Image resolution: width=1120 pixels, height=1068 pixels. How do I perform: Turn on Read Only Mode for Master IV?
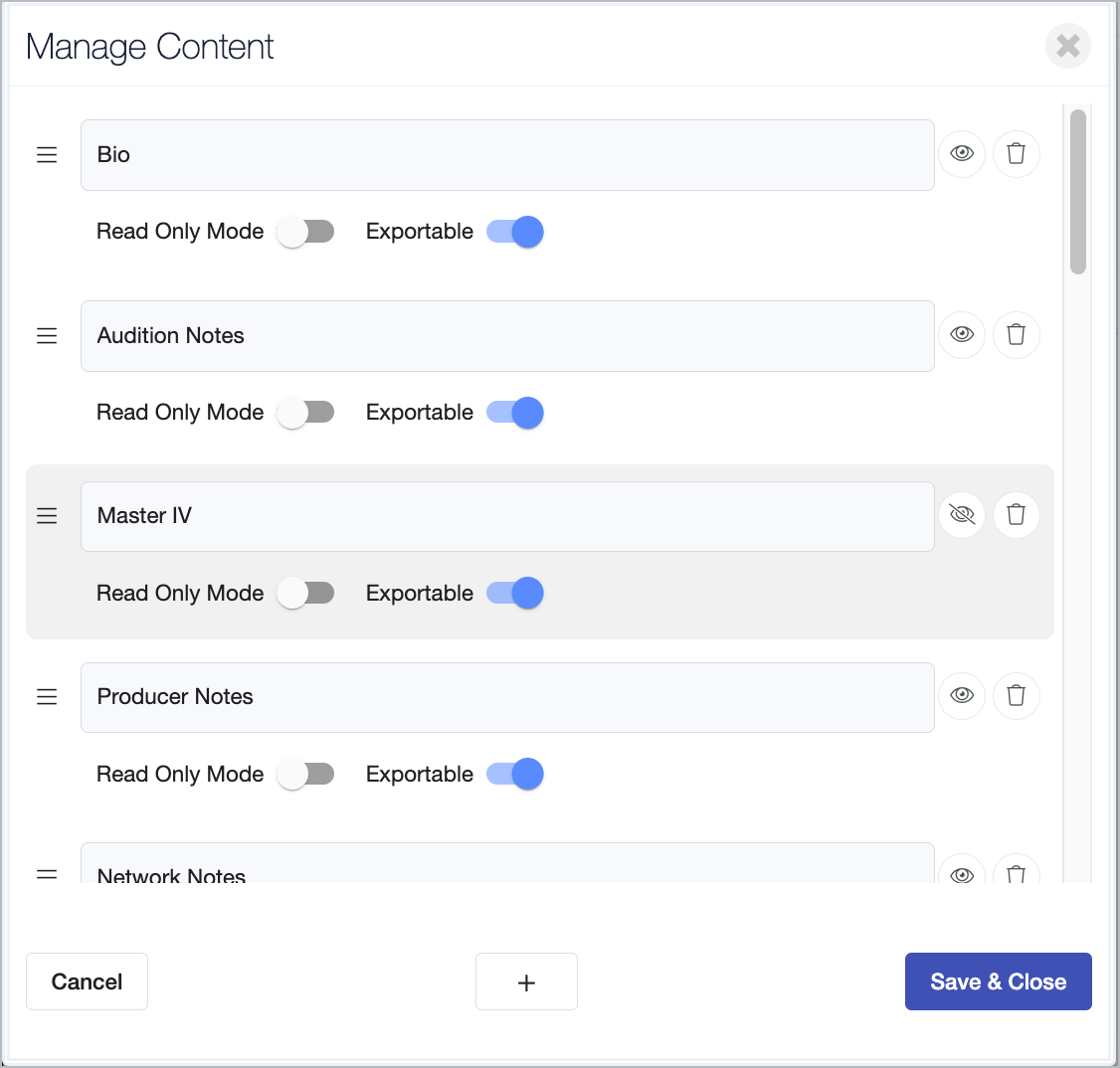305,594
